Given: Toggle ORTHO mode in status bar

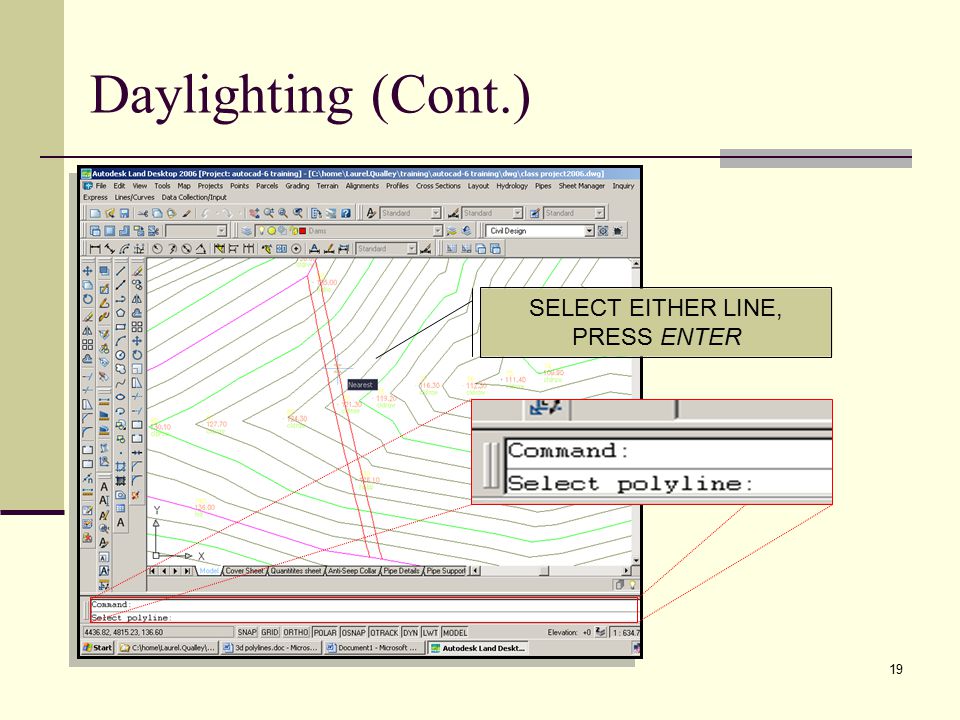Looking at the screenshot, I should point(296,632).
